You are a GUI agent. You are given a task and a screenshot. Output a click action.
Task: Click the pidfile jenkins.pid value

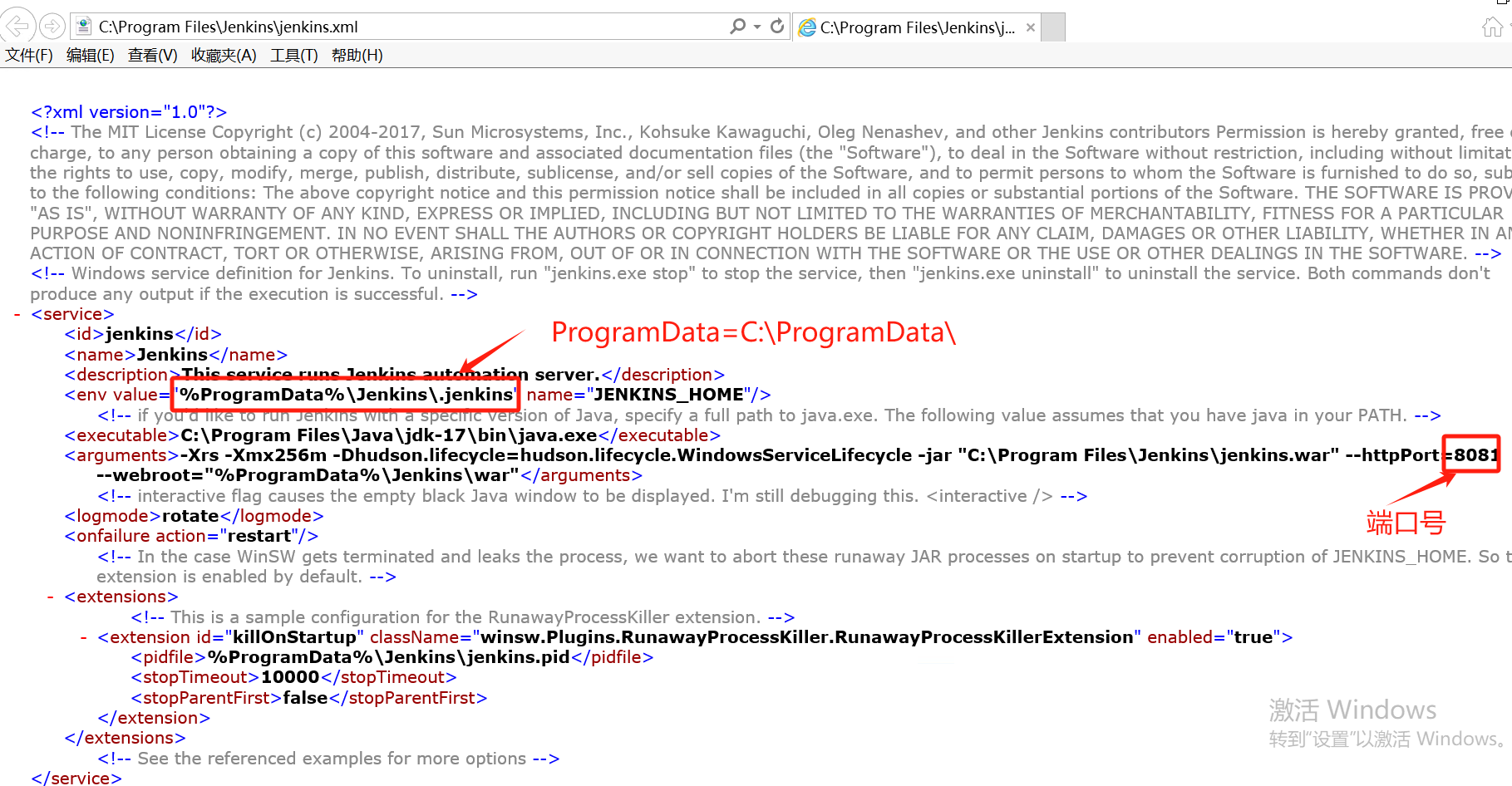click(388, 657)
